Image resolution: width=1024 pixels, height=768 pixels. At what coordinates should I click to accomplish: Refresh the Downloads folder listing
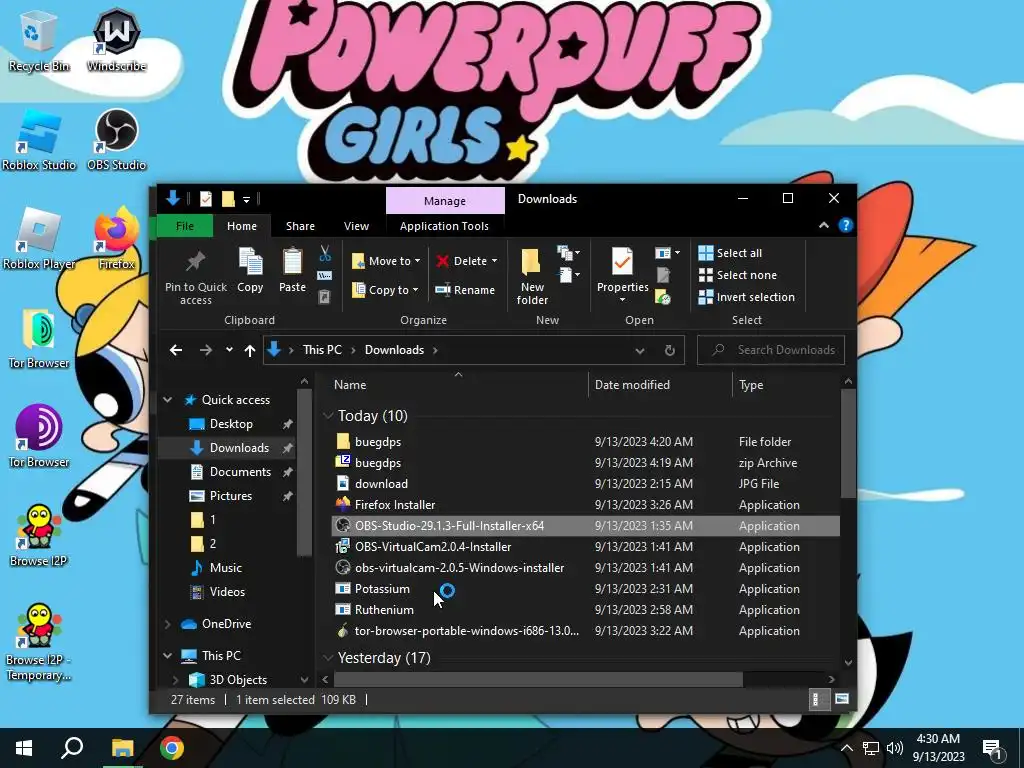point(669,350)
